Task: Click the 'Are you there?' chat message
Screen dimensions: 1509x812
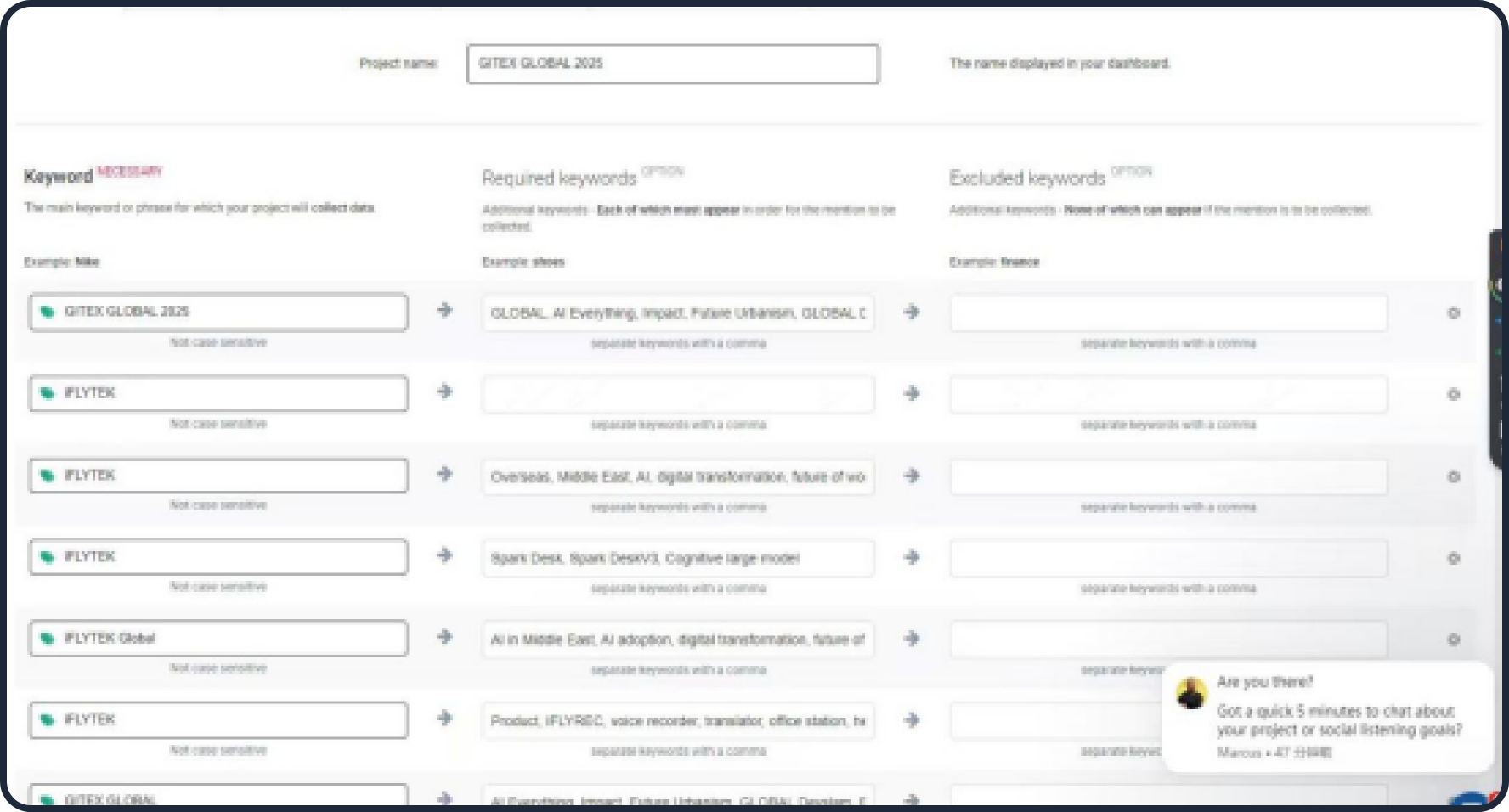Action: click(x=1264, y=681)
